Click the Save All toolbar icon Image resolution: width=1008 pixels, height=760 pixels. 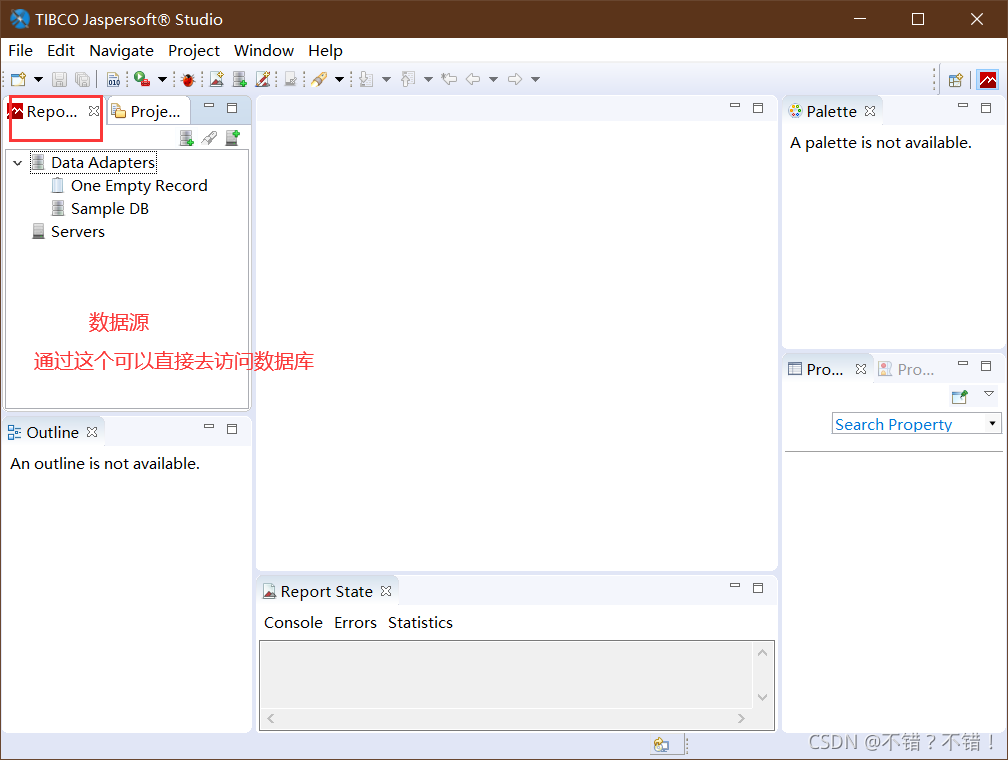(82, 79)
